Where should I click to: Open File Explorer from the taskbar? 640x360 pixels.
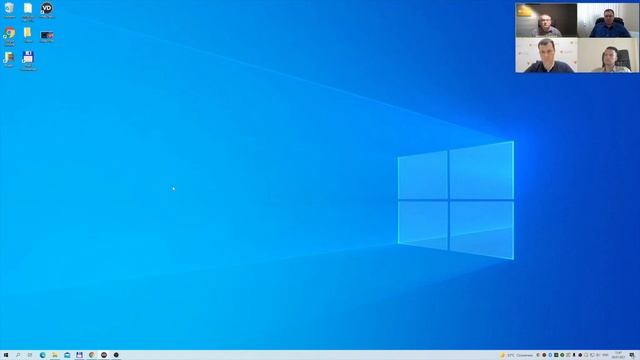point(55,355)
